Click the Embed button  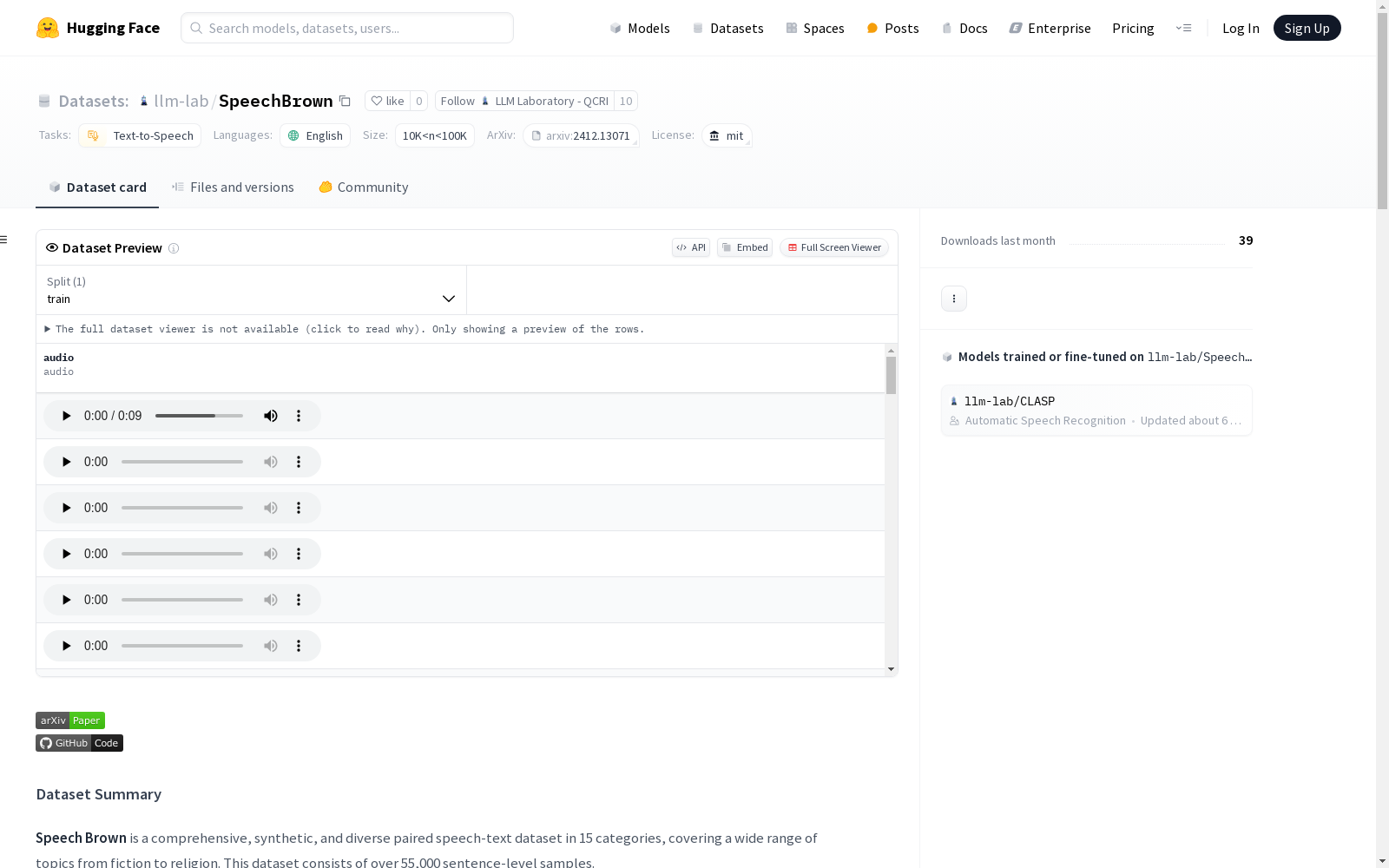click(x=745, y=247)
